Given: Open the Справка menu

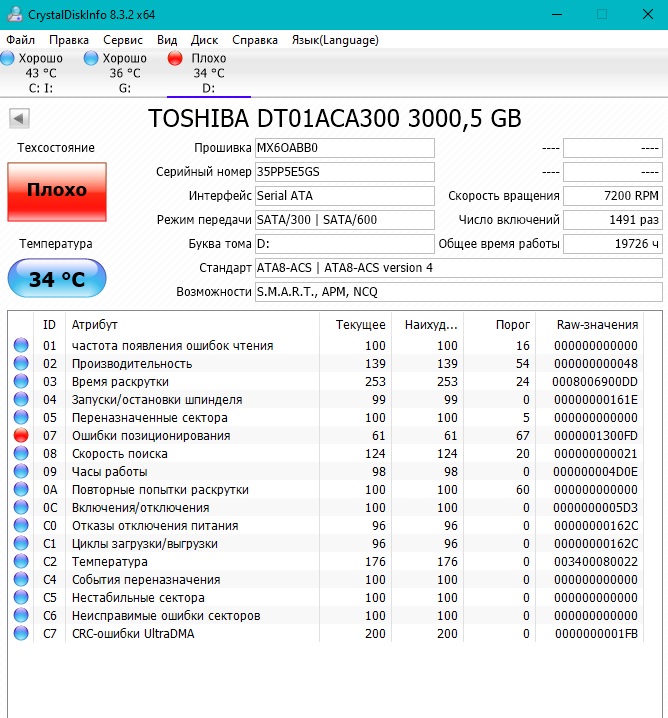Looking at the screenshot, I should [255, 40].
